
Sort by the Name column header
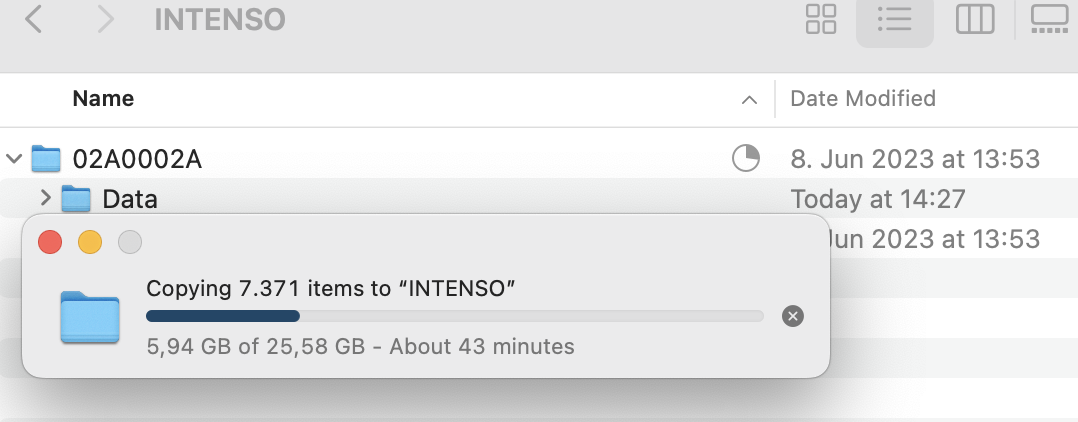(104, 99)
